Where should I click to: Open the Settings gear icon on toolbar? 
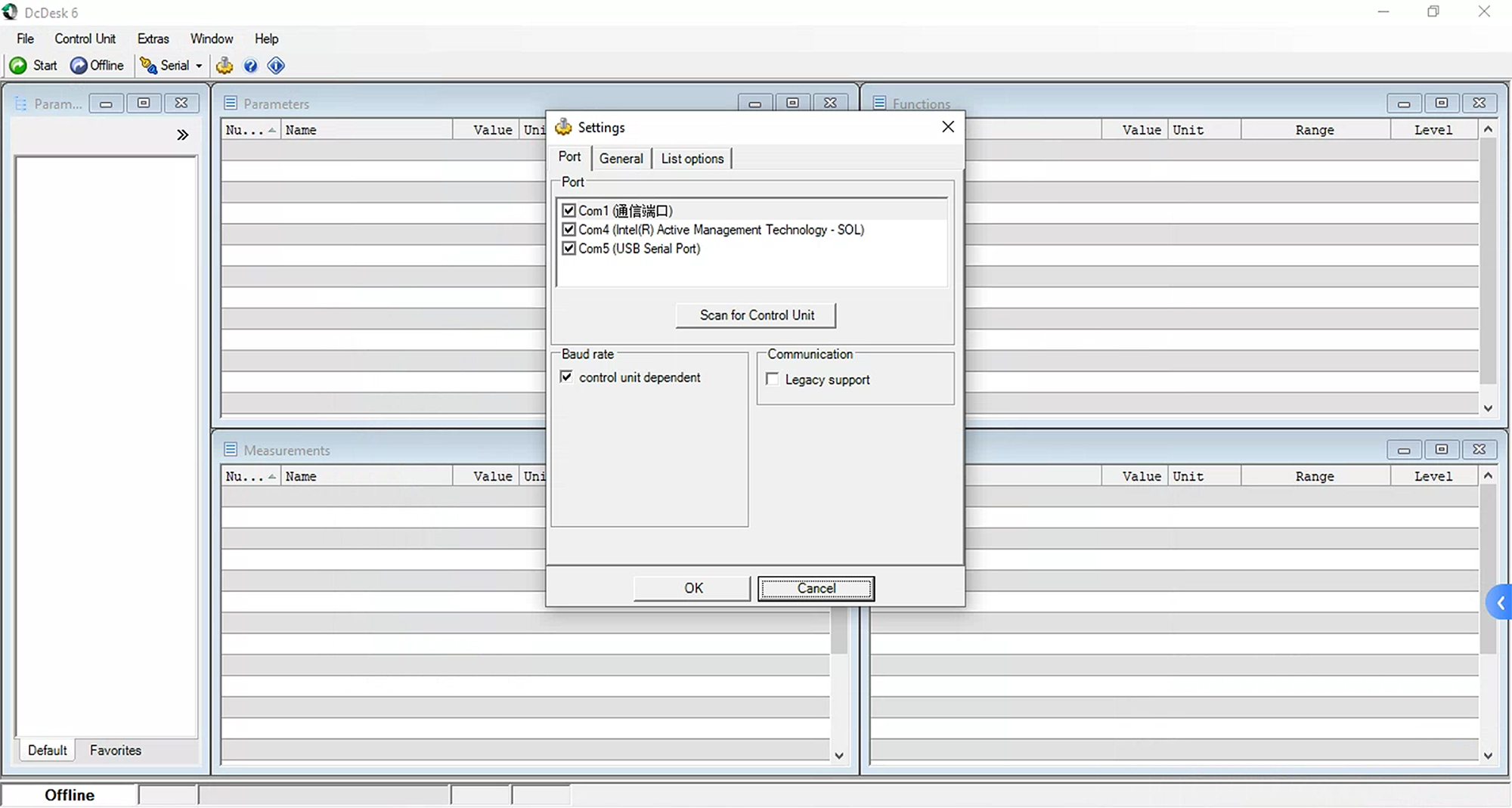tap(225, 66)
